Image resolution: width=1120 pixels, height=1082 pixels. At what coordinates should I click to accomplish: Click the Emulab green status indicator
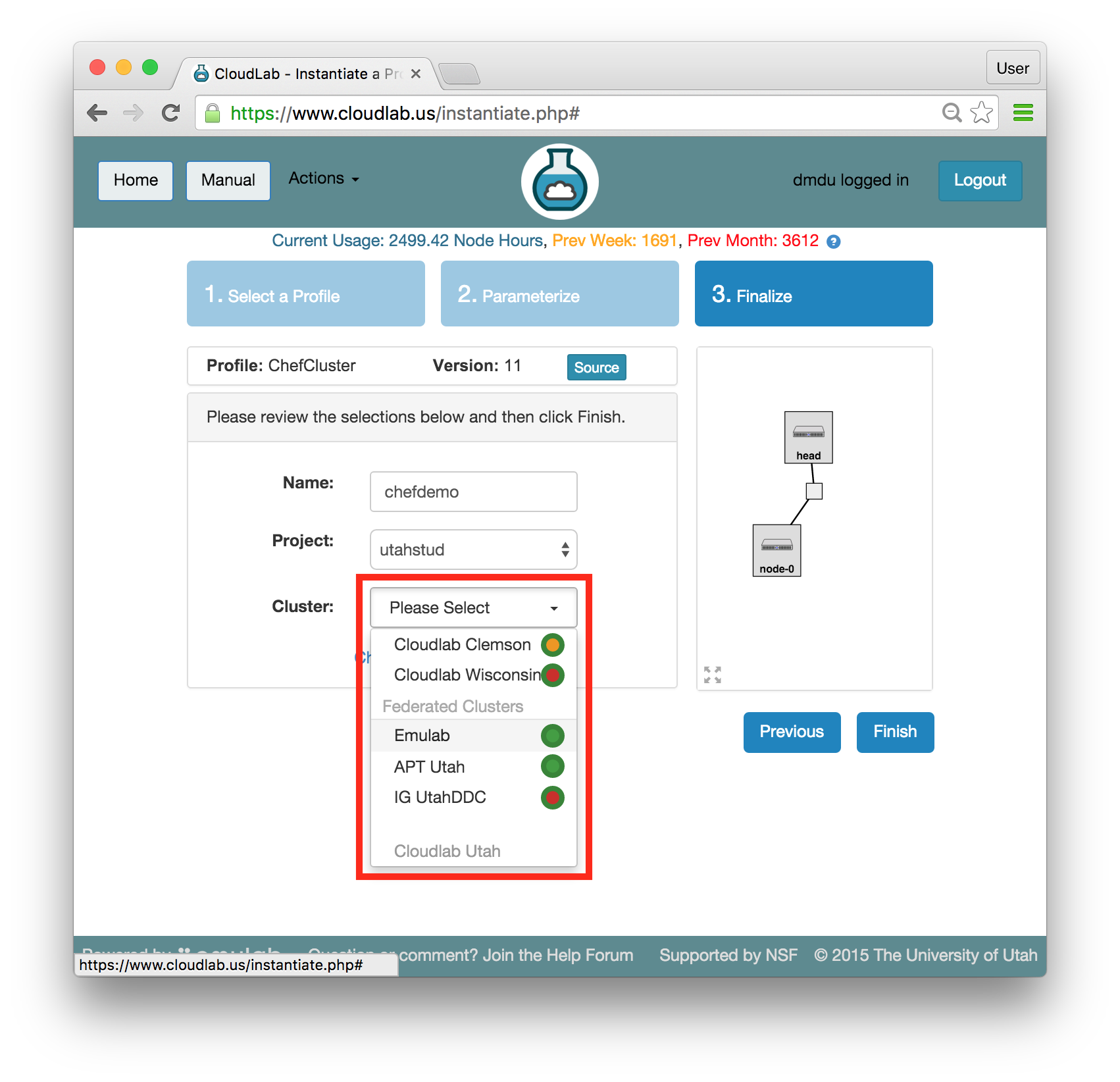tap(553, 736)
